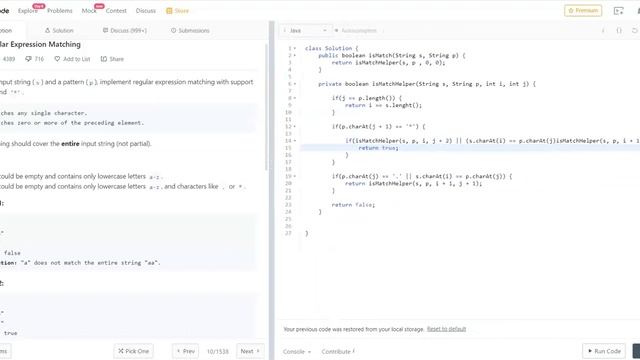The width and height of the screenshot is (640, 360).
Task: Collapse the fold arrow at line 8
Action: point(295,98)
